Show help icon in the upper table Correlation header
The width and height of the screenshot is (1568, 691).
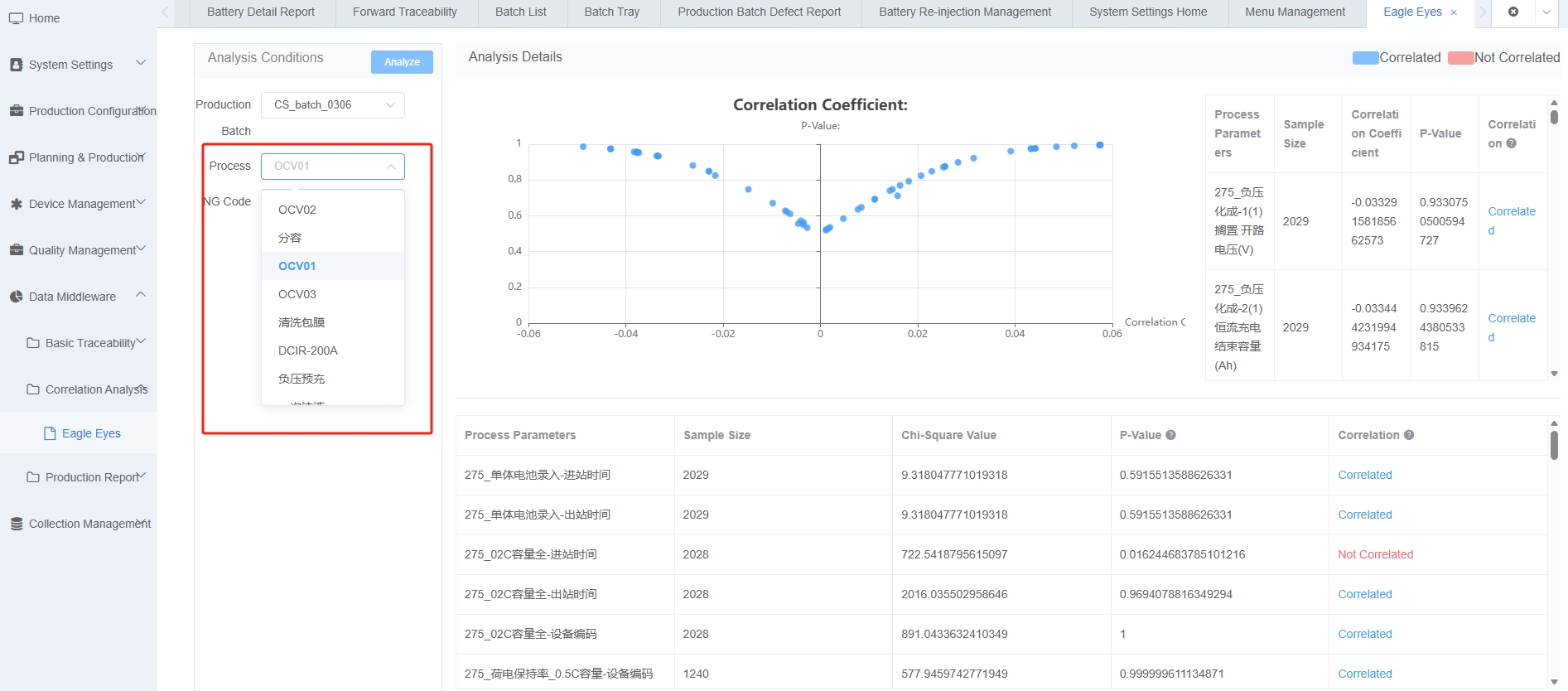pyautogui.click(x=1511, y=143)
